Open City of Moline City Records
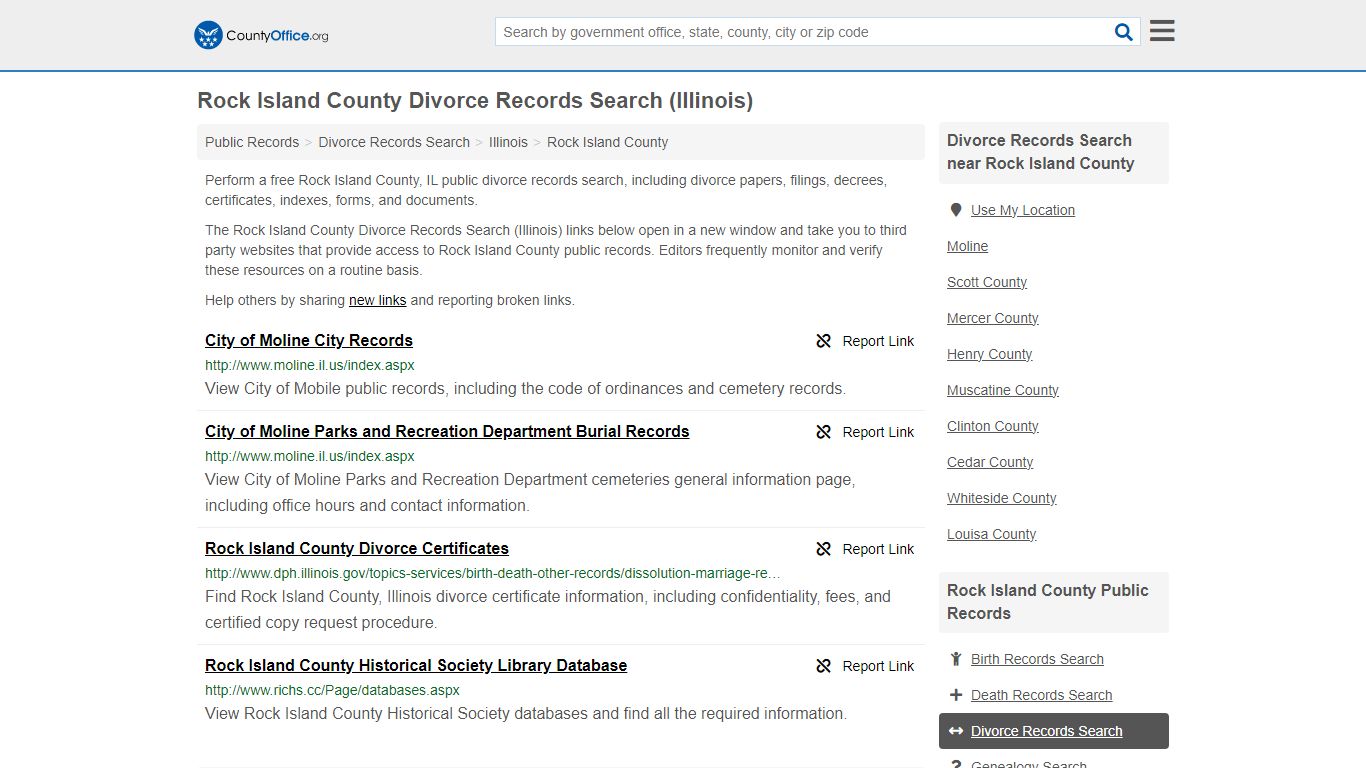Screen dimensions: 1366x768 (309, 340)
